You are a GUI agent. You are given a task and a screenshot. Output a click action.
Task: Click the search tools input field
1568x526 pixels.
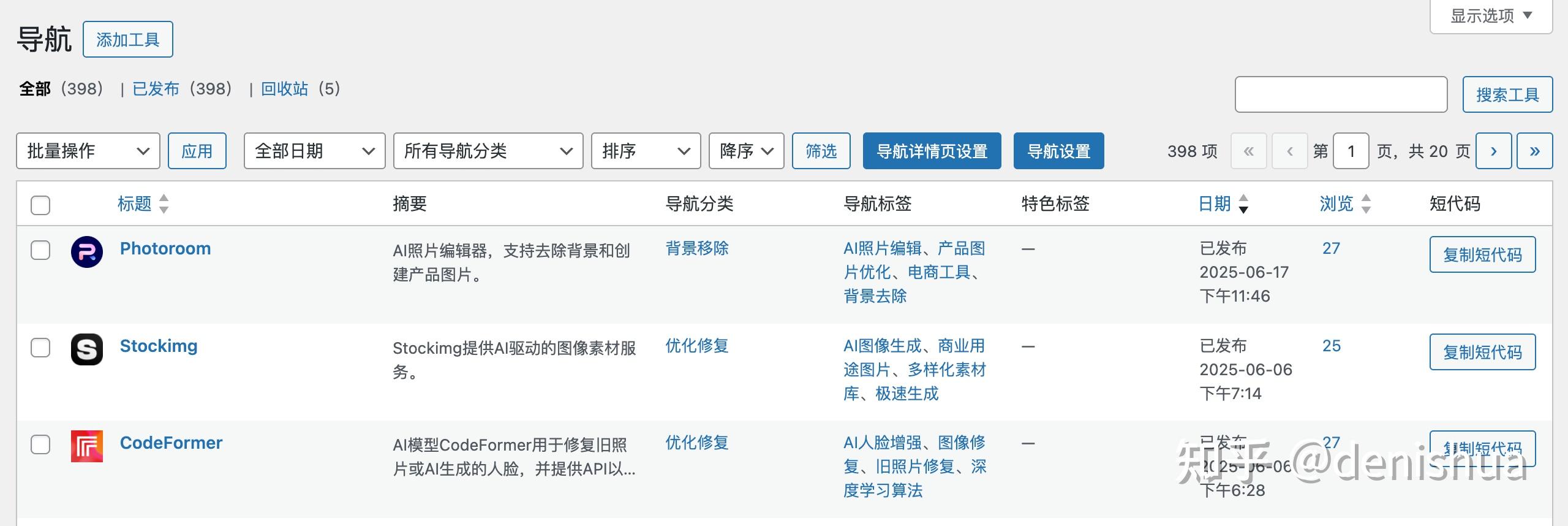tap(1341, 94)
